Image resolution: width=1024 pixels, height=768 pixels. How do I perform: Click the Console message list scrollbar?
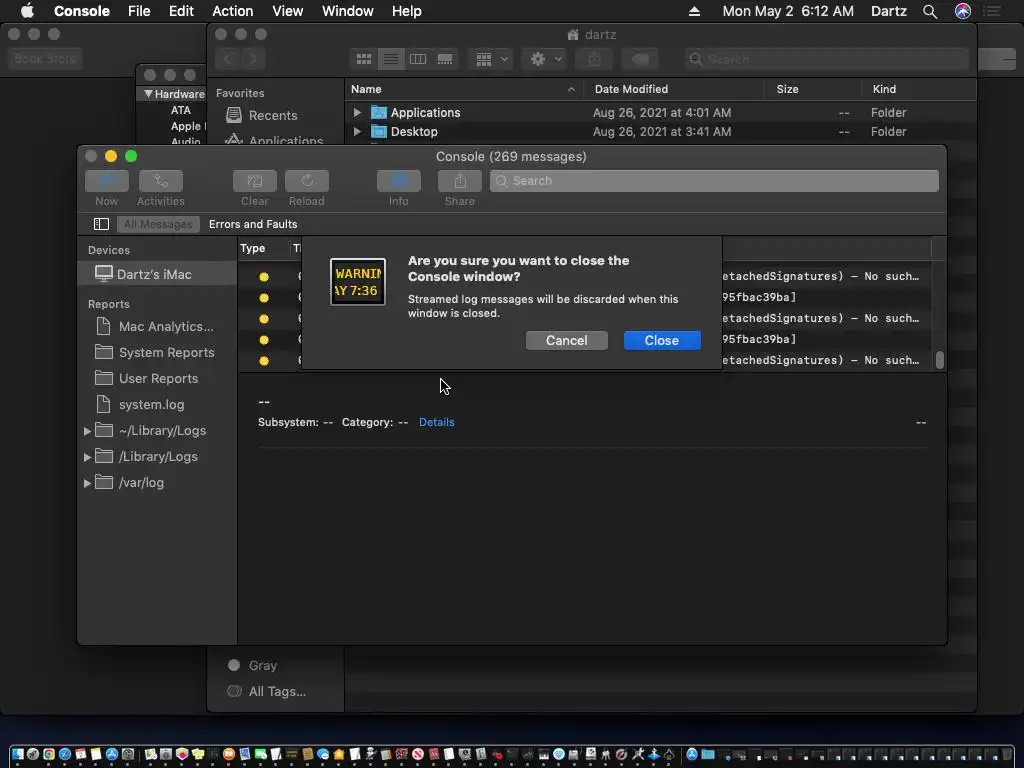940,360
